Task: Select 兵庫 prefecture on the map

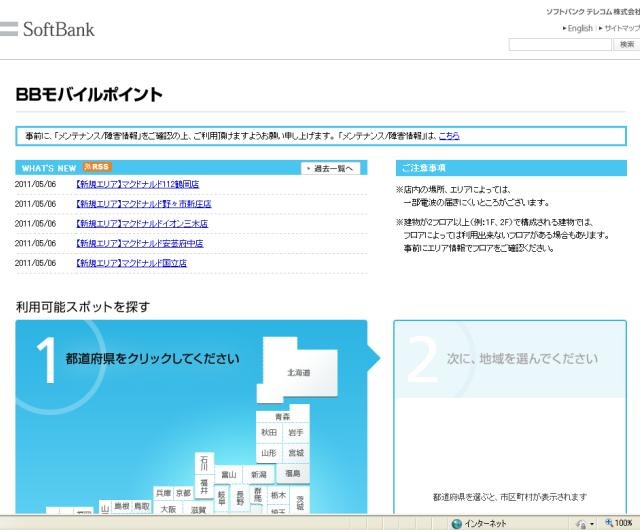Action: coord(163,493)
